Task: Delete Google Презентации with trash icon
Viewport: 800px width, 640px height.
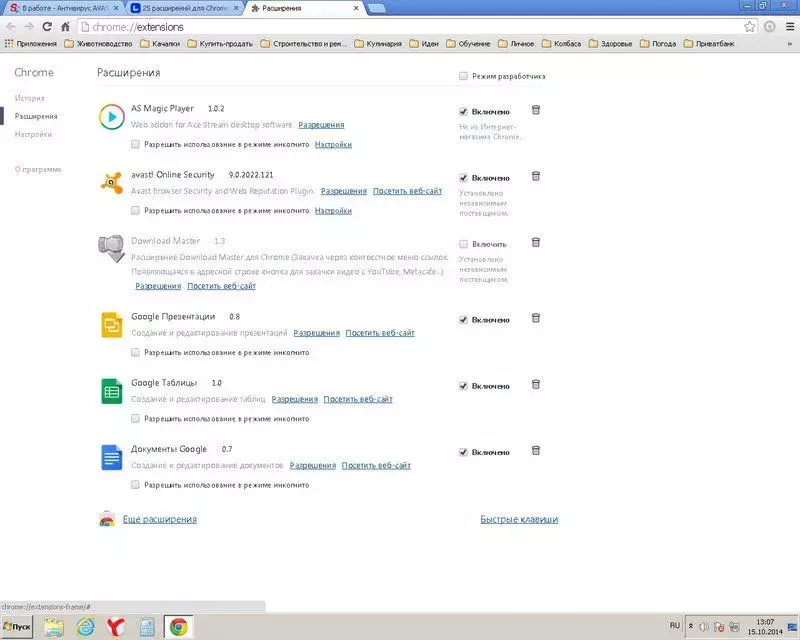Action: 536,318
